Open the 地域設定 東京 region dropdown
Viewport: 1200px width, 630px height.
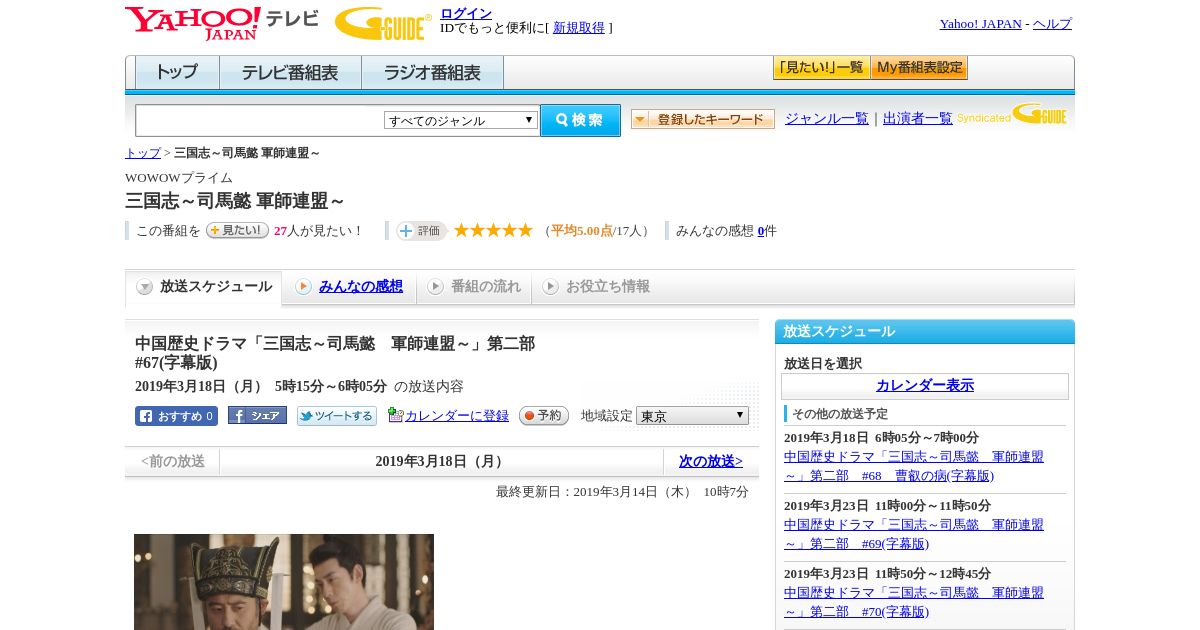[x=692, y=415]
